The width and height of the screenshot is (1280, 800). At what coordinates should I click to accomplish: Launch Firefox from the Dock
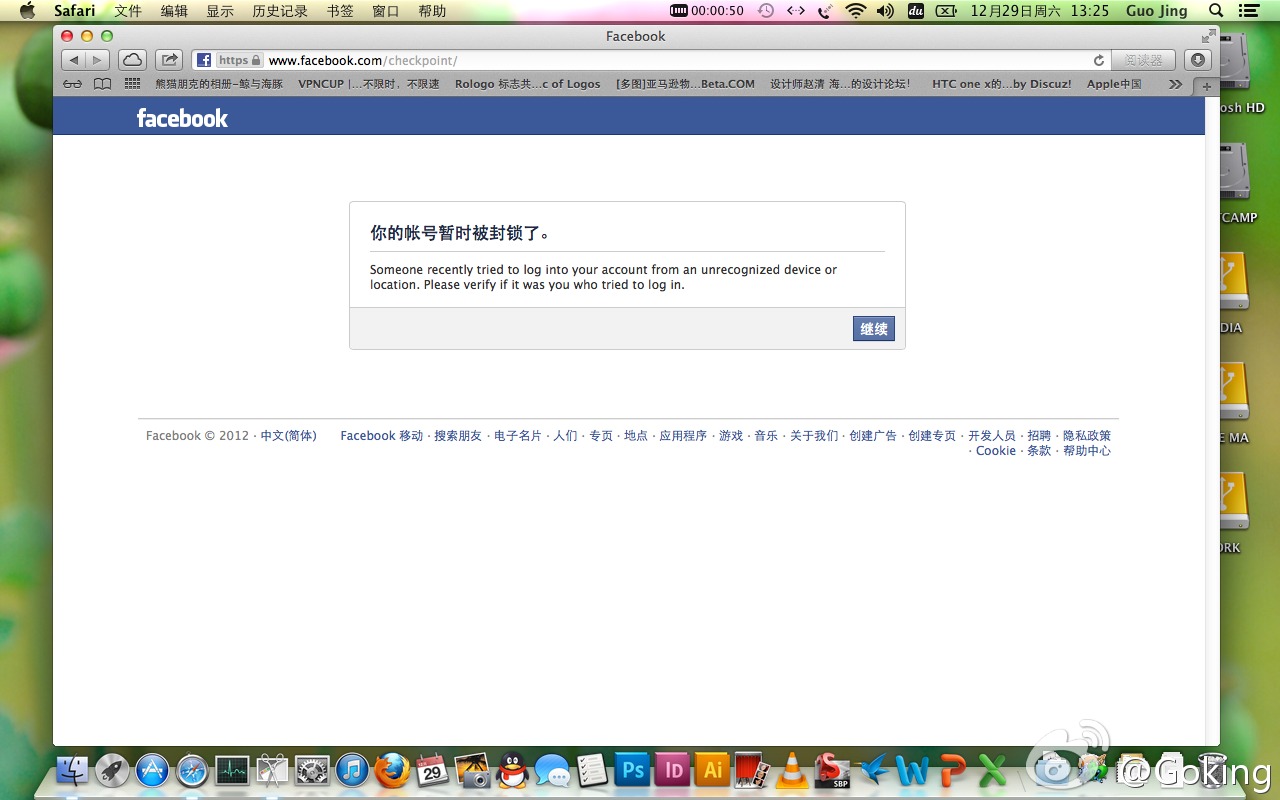click(x=392, y=770)
